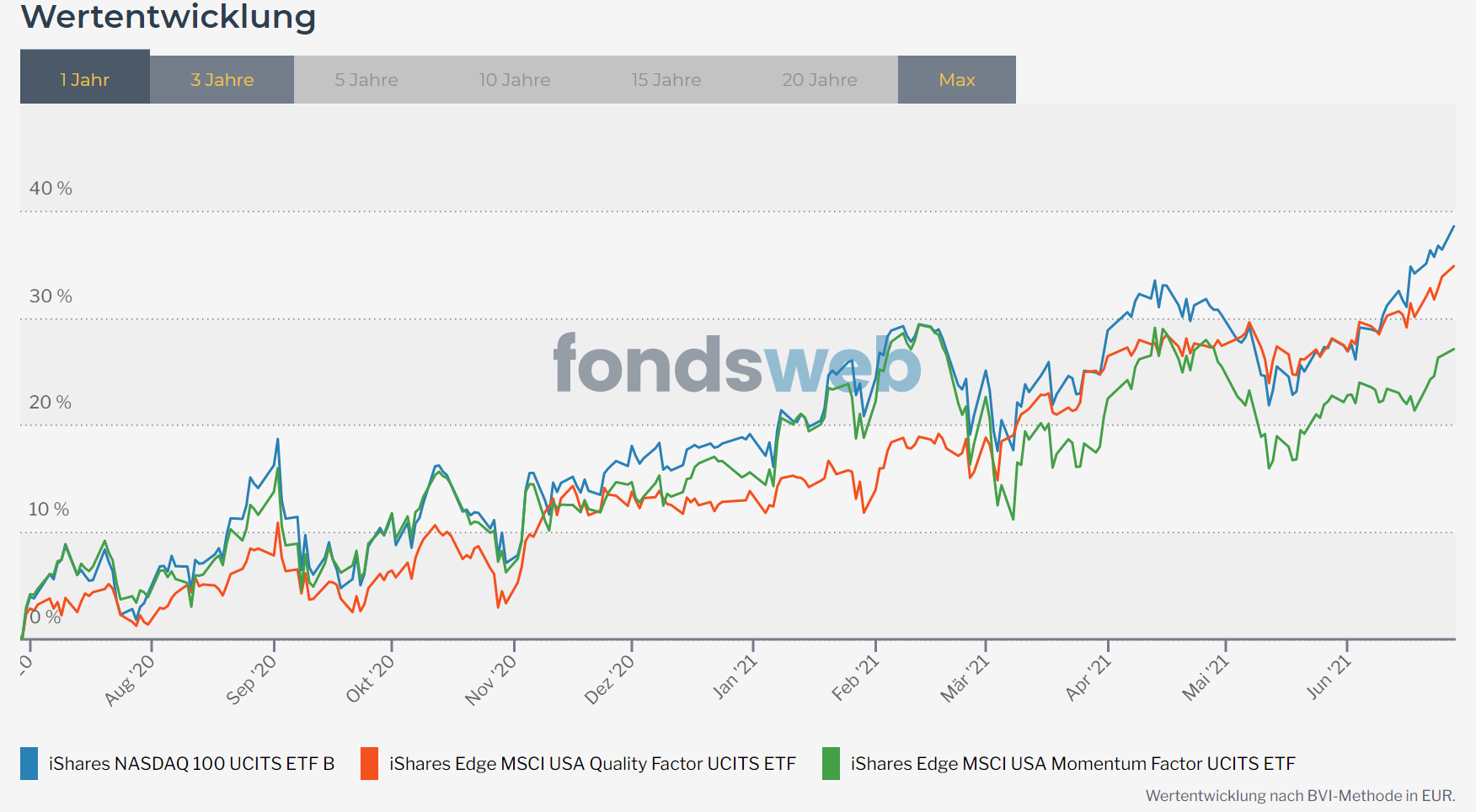The width and height of the screenshot is (1476, 812).
Task: Click the orange Quality Factor legend swatch
Action: tap(369, 763)
